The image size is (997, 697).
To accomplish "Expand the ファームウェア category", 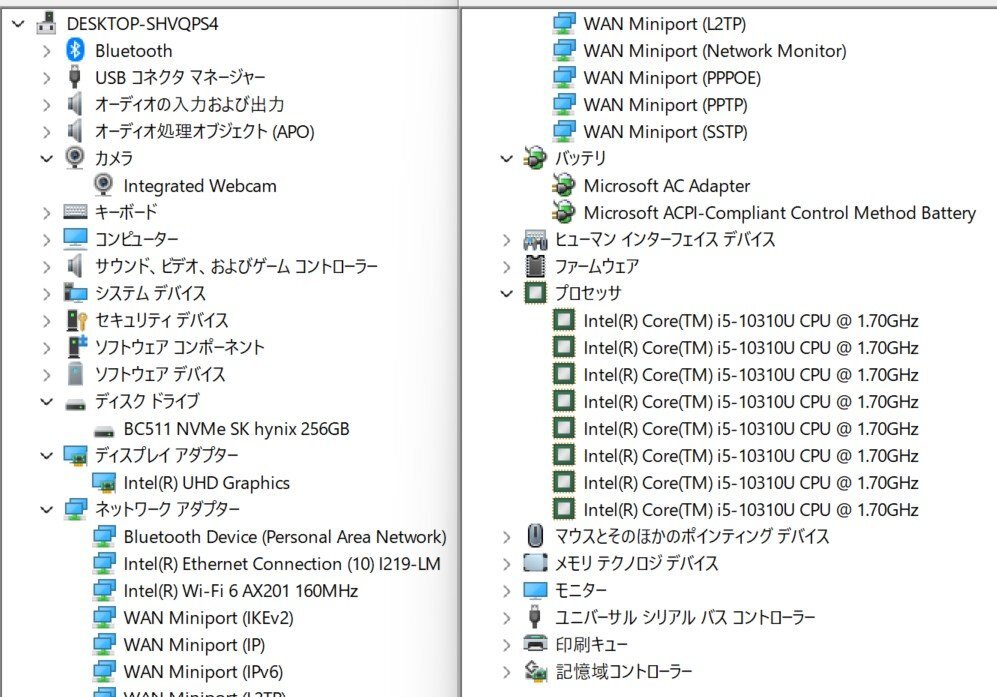I will [506, 266].
